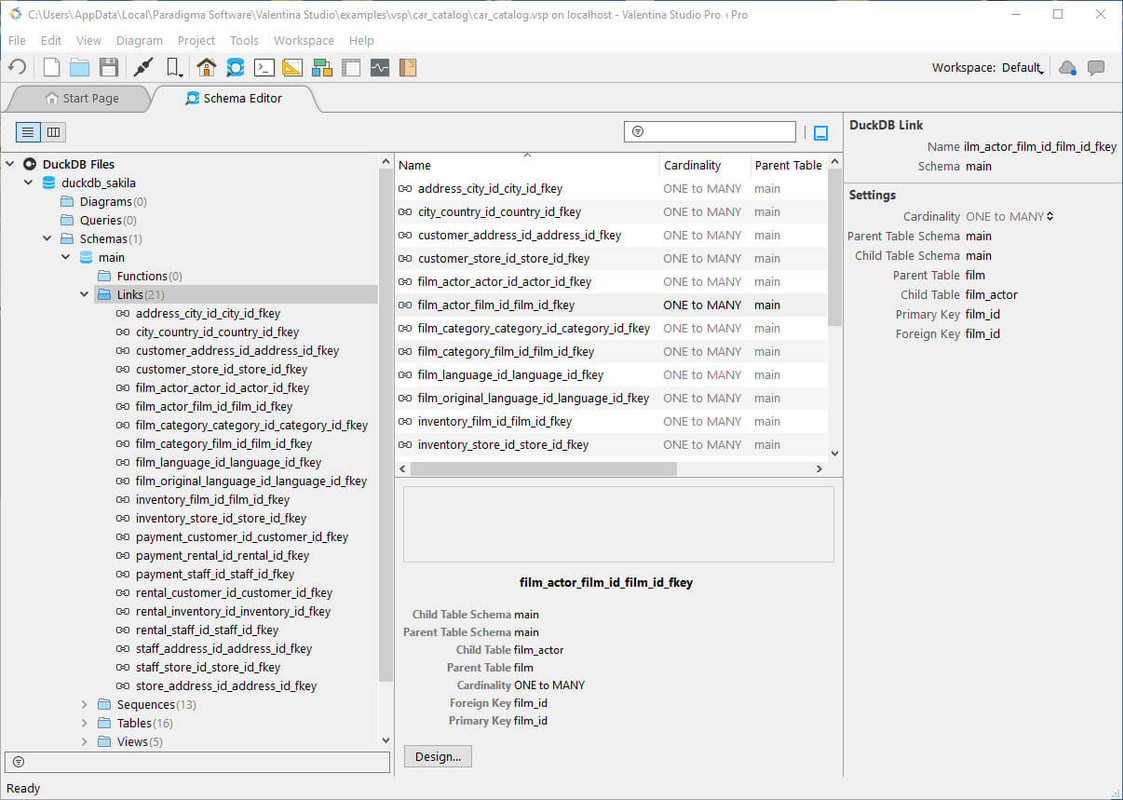Click the filter field above links table
Image resolution: width=1123 pixels, height=800 pixels.
pos(710,132)
